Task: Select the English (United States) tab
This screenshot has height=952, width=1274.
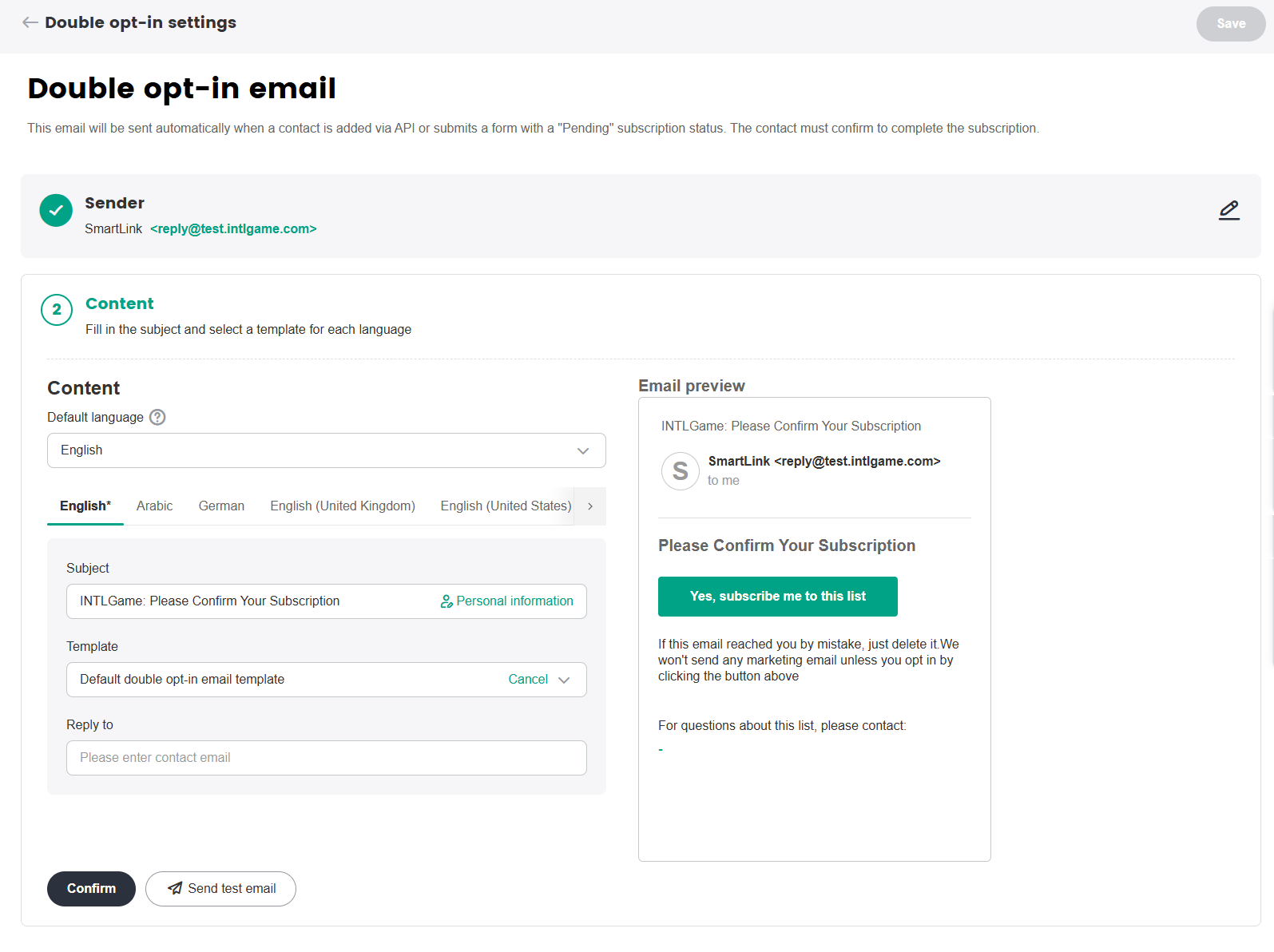Action: tap(506, 506)
